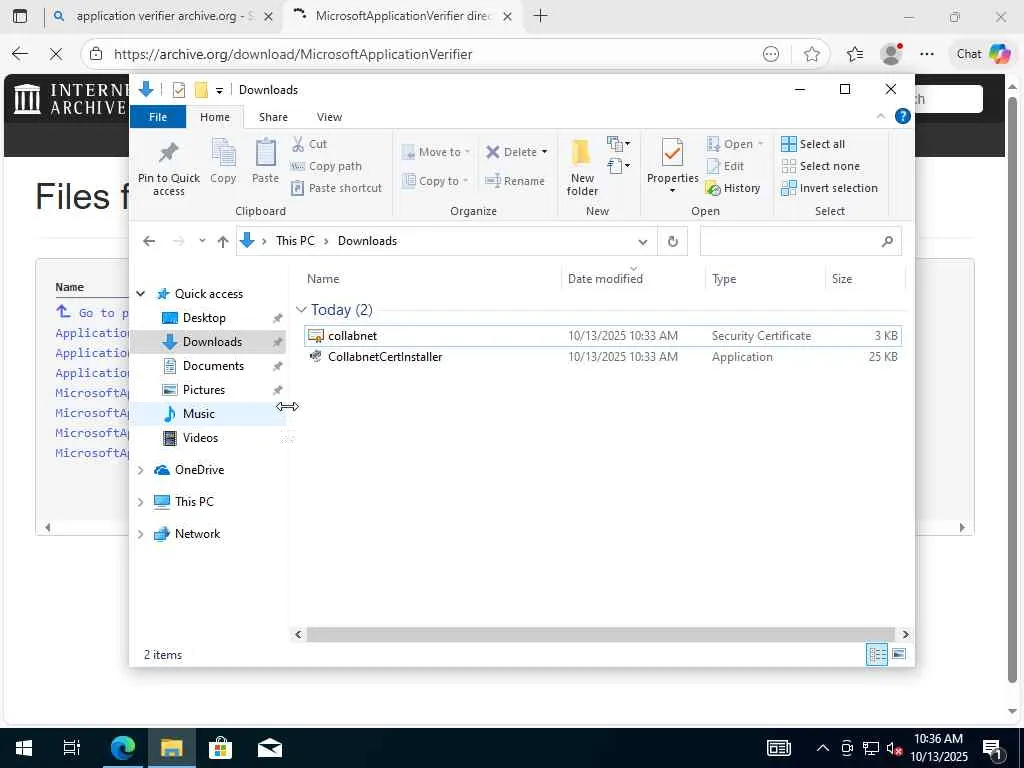Open Move to dropdown
This screenshot has height=768, width=1024.
(436, 152)
